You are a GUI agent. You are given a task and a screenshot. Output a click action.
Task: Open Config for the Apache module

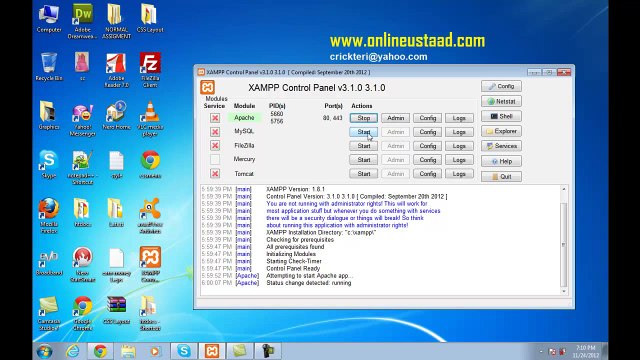427,118
